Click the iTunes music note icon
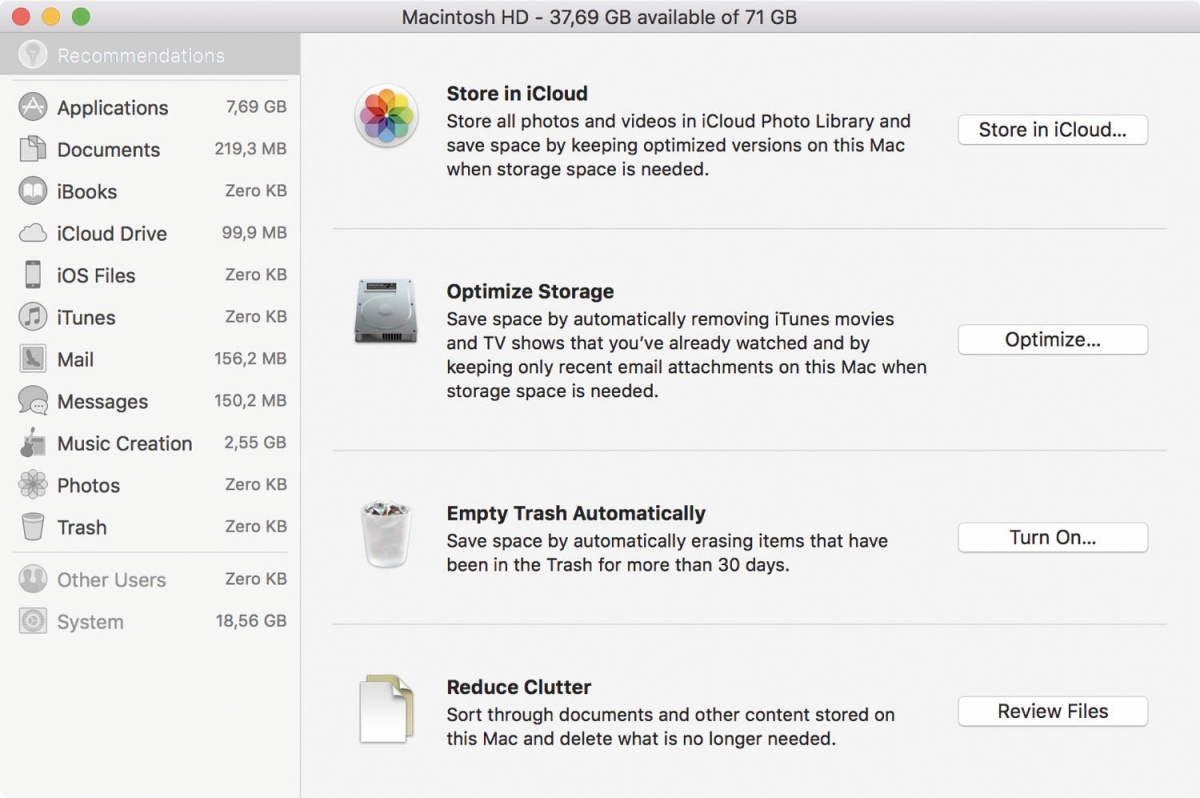Viewport: 1200px width, 798px height. (x=34, y=317)
